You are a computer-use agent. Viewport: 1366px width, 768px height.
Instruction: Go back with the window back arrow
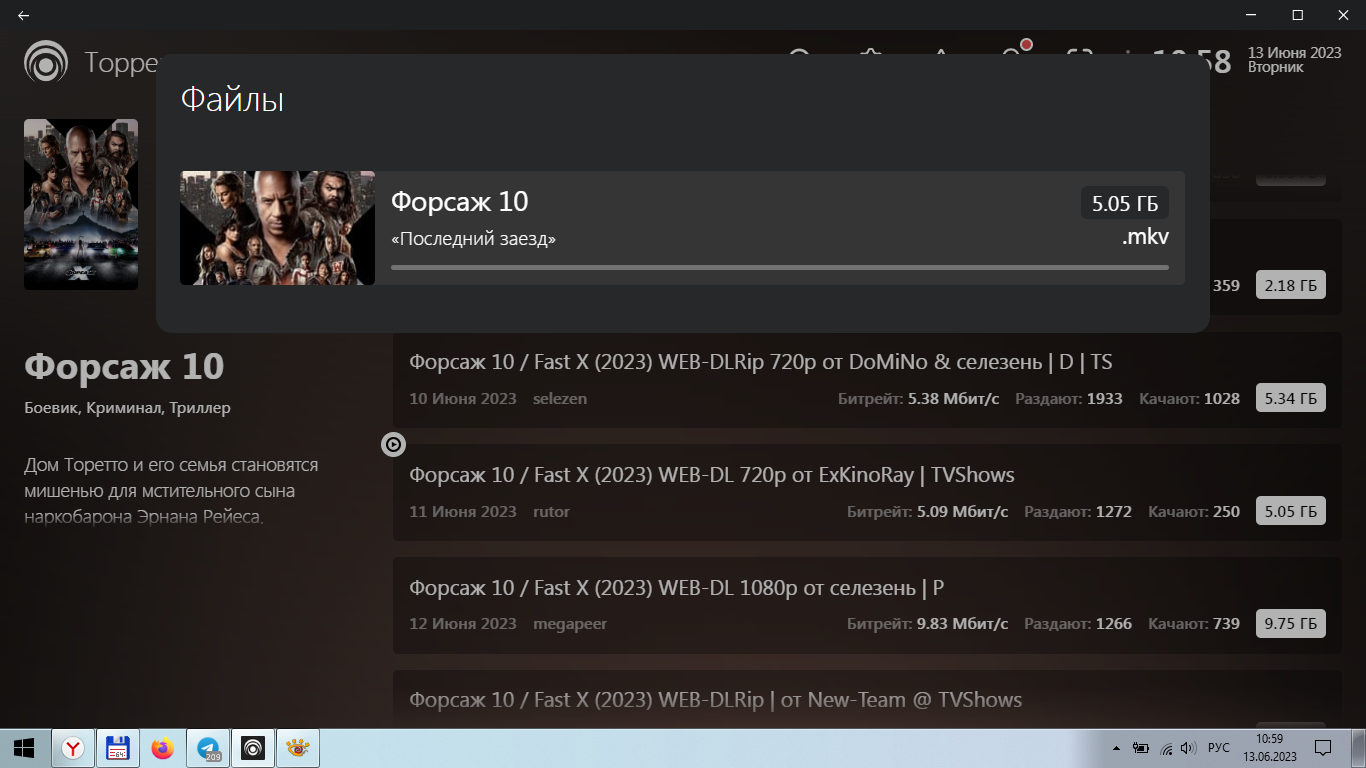point(23,15)
